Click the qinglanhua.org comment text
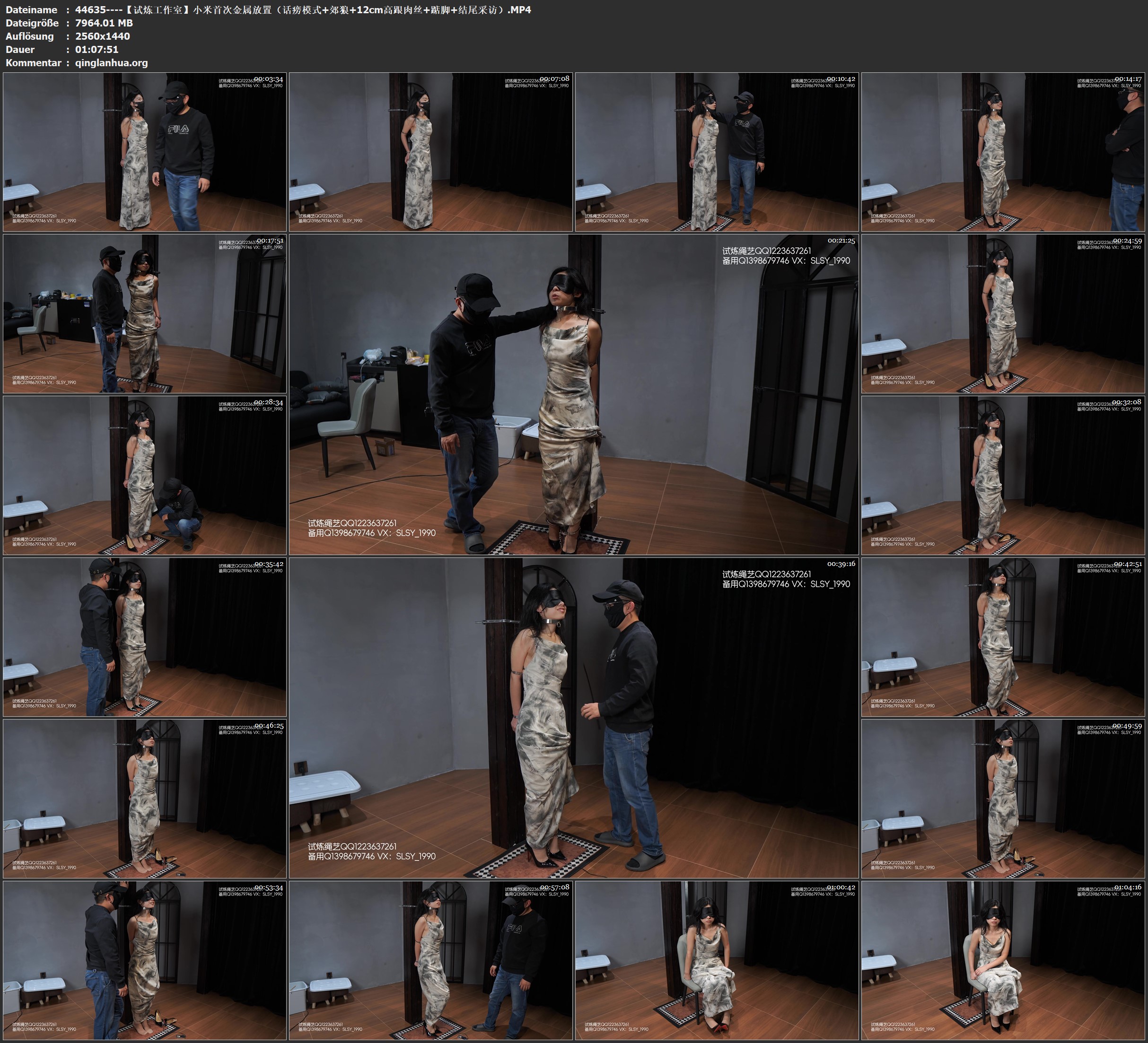Image resolution: width=1148 pixels, height=1043 pixels. click(x=111, y=62)
